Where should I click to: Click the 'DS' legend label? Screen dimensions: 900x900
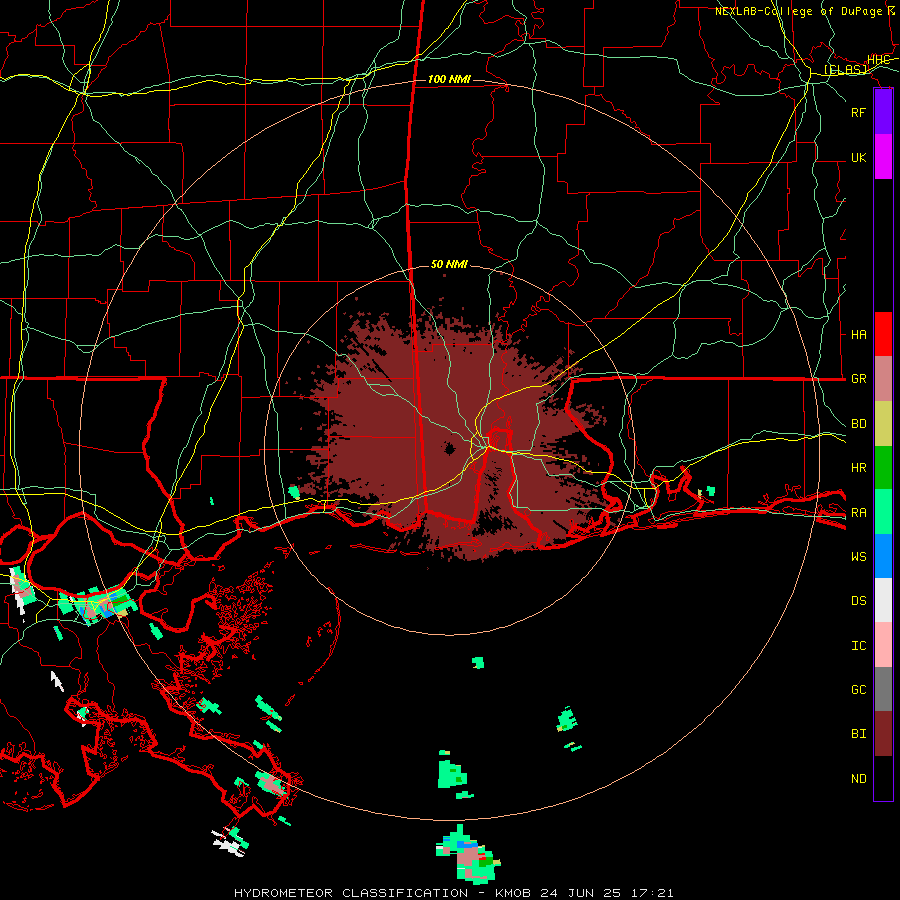859,601
